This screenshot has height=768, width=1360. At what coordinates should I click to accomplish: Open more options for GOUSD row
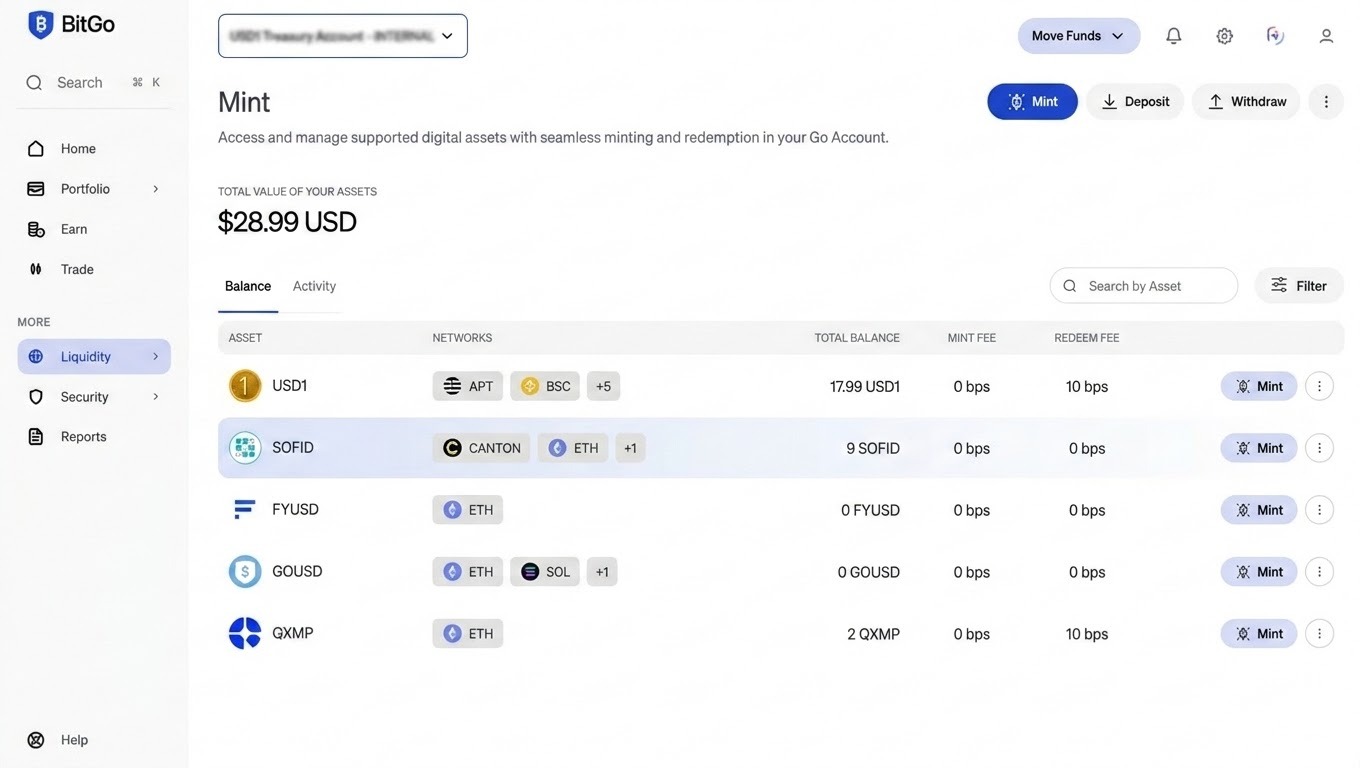[x=1320, y=572]
